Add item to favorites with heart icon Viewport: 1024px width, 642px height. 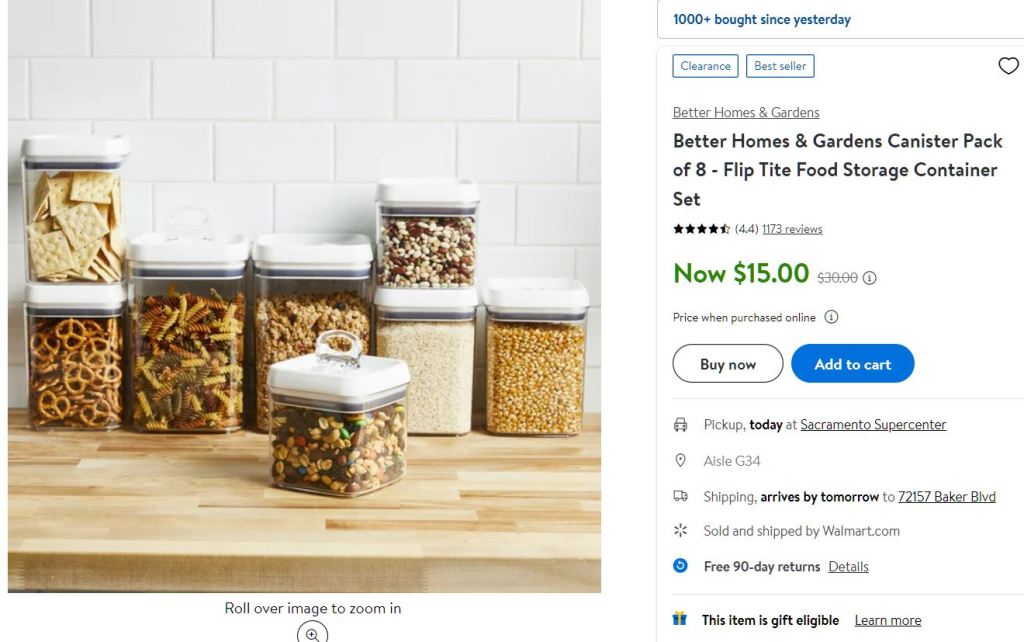point(1008,66)
